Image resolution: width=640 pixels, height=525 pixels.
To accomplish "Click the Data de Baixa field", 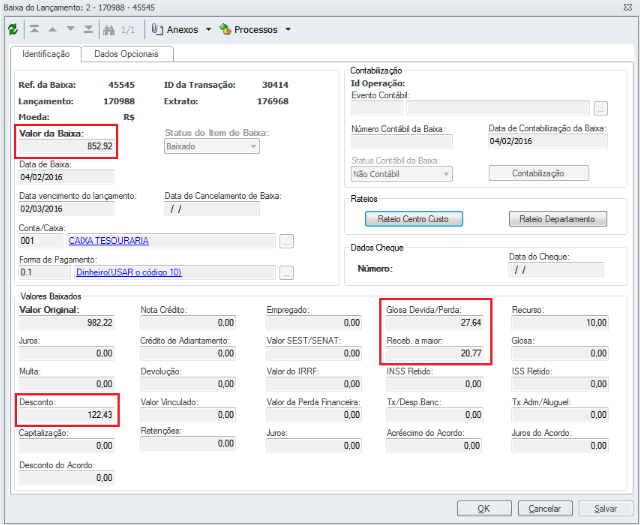I will (x=67, y=177).
